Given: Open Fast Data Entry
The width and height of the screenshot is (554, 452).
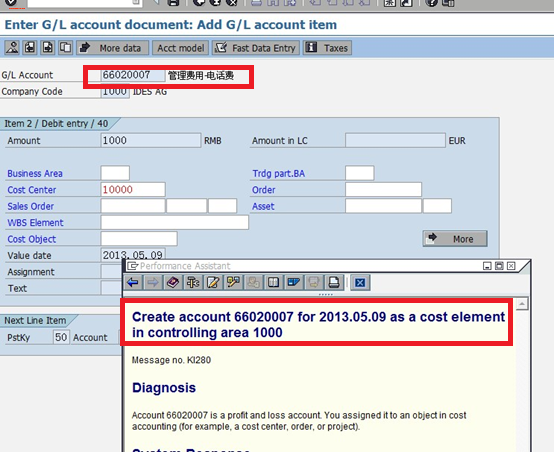Looking at the screenshot, I should pos(256,48).
